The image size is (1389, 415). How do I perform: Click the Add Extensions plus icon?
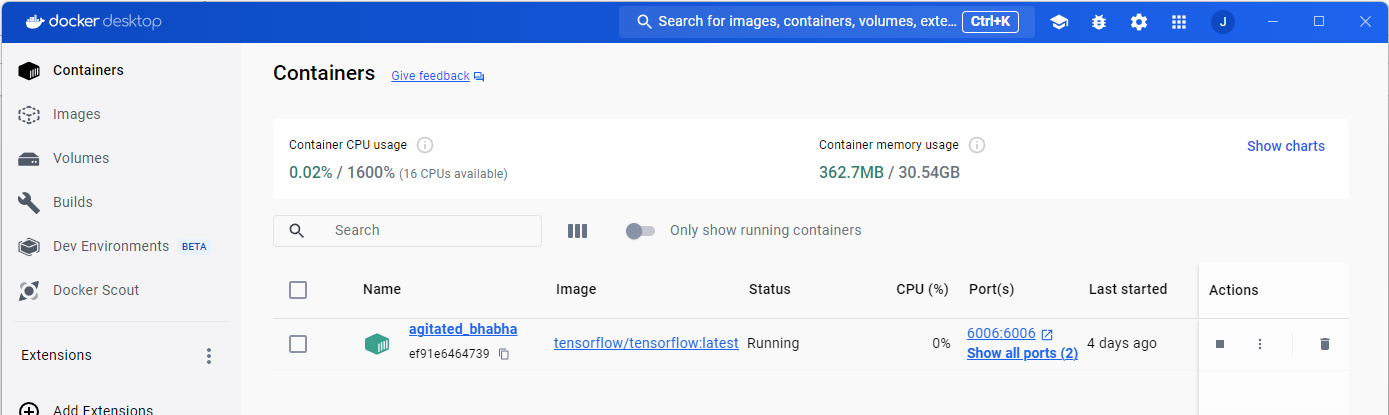[30, 410]
